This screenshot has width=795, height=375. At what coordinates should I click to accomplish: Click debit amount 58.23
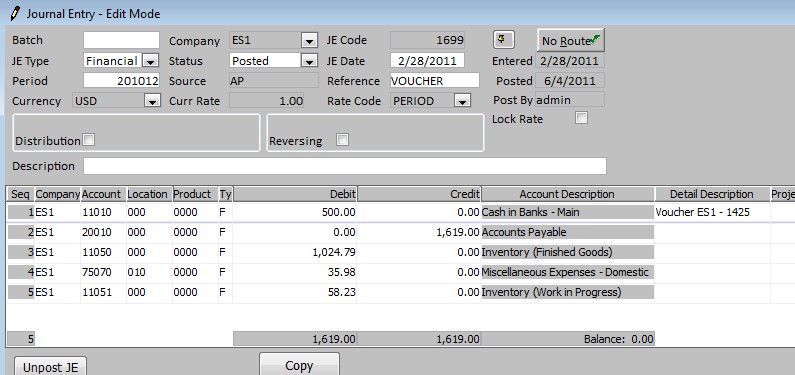pyautogui.click(x=295, y=292)
